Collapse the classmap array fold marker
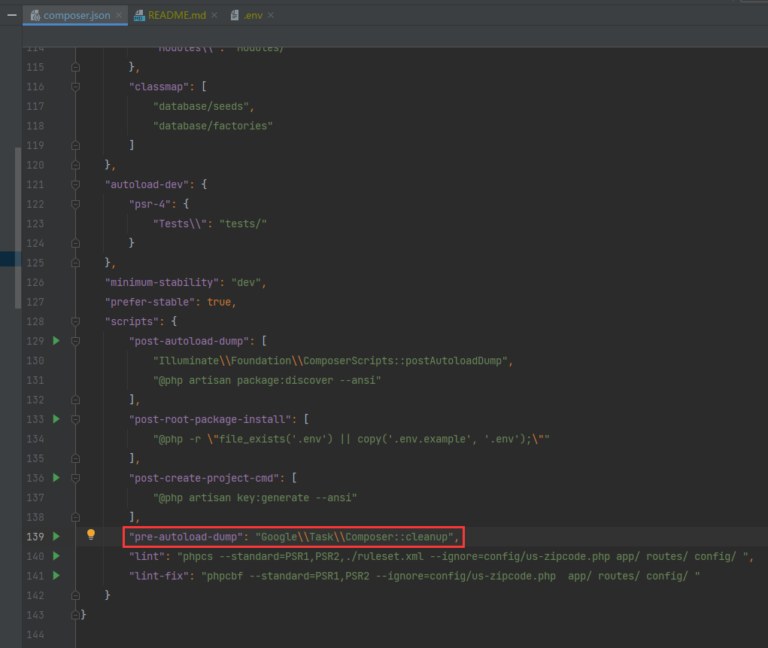Viewport: 768px width, 648px height. tap(75, 87)
